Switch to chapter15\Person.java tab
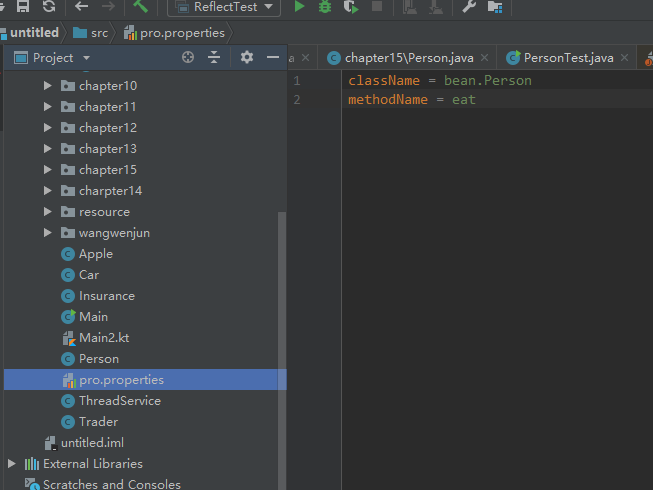The image size is (653, 490). (x=409, y=58)
